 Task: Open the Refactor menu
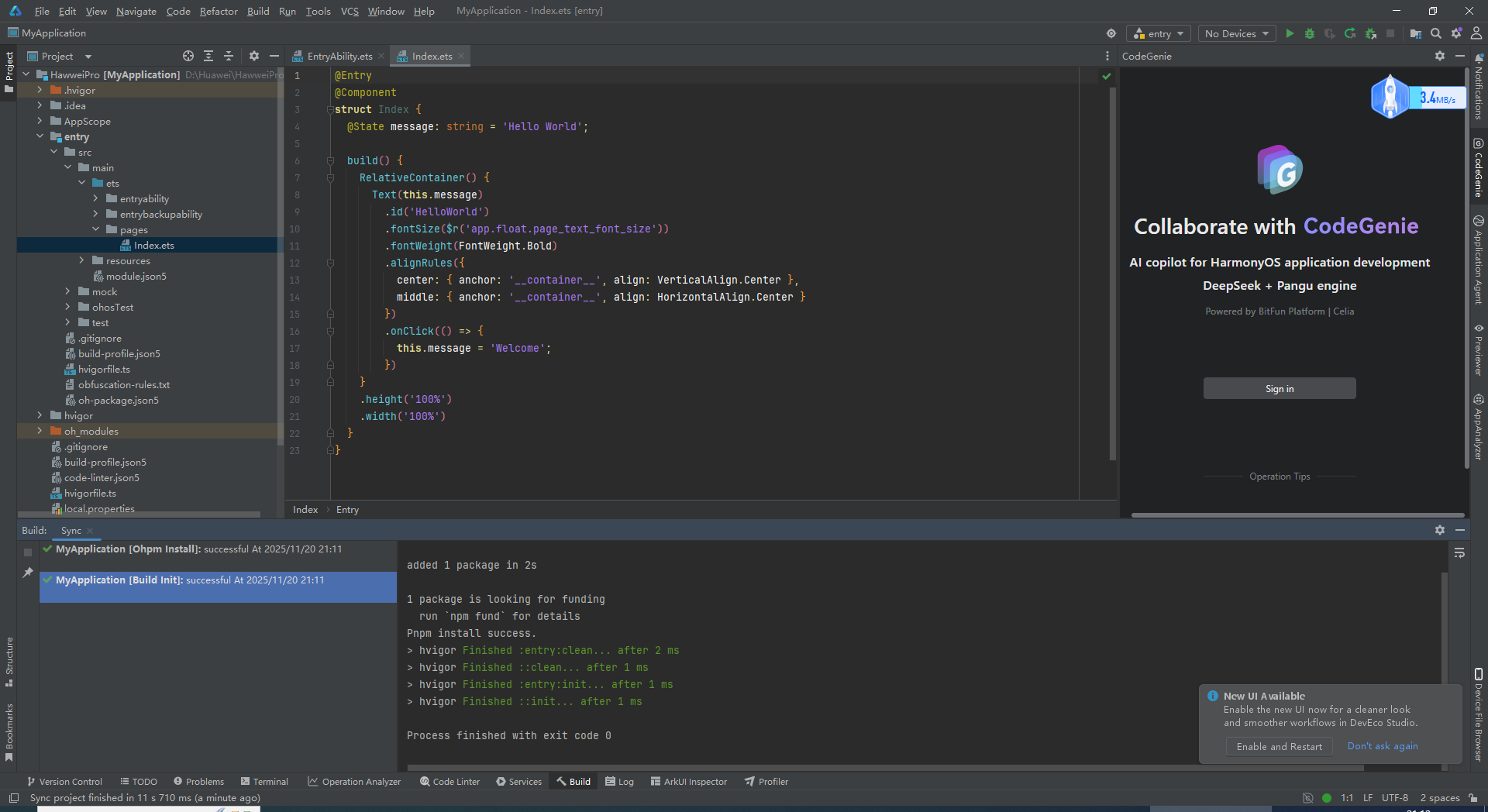click(x=219, y=11)
